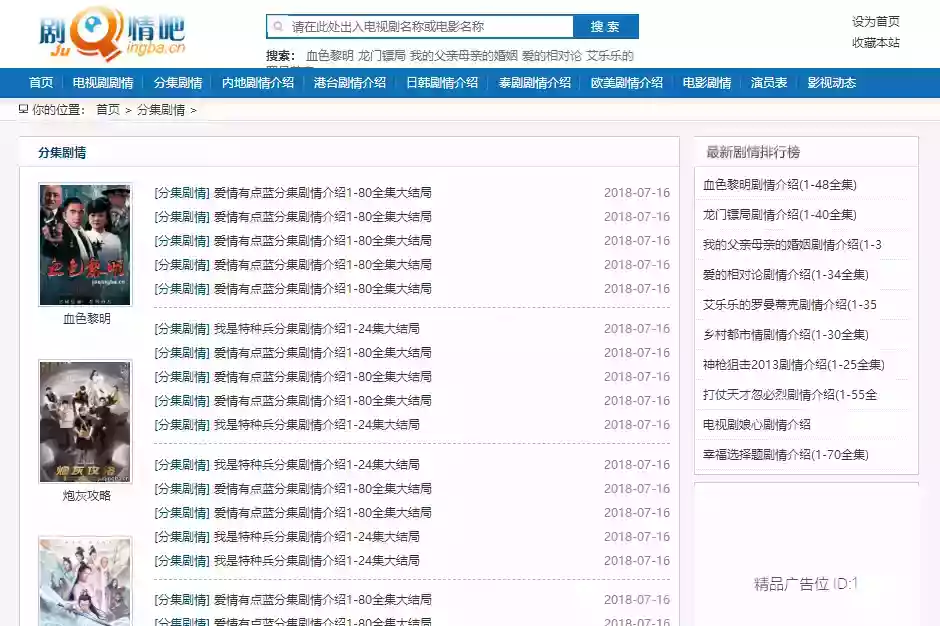
Task: Click the location icon before 你的位置
Action: click(x=23, y=109)
